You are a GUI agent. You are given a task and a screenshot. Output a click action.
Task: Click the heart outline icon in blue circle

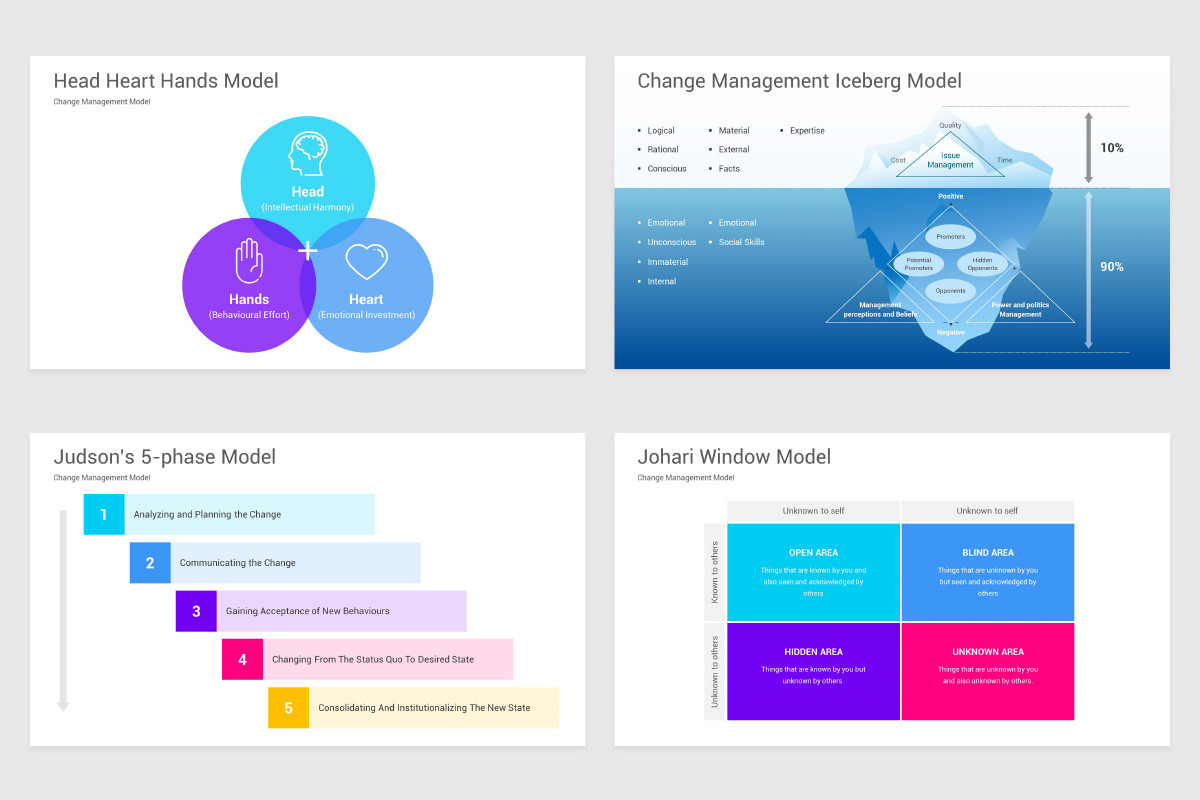366,262
